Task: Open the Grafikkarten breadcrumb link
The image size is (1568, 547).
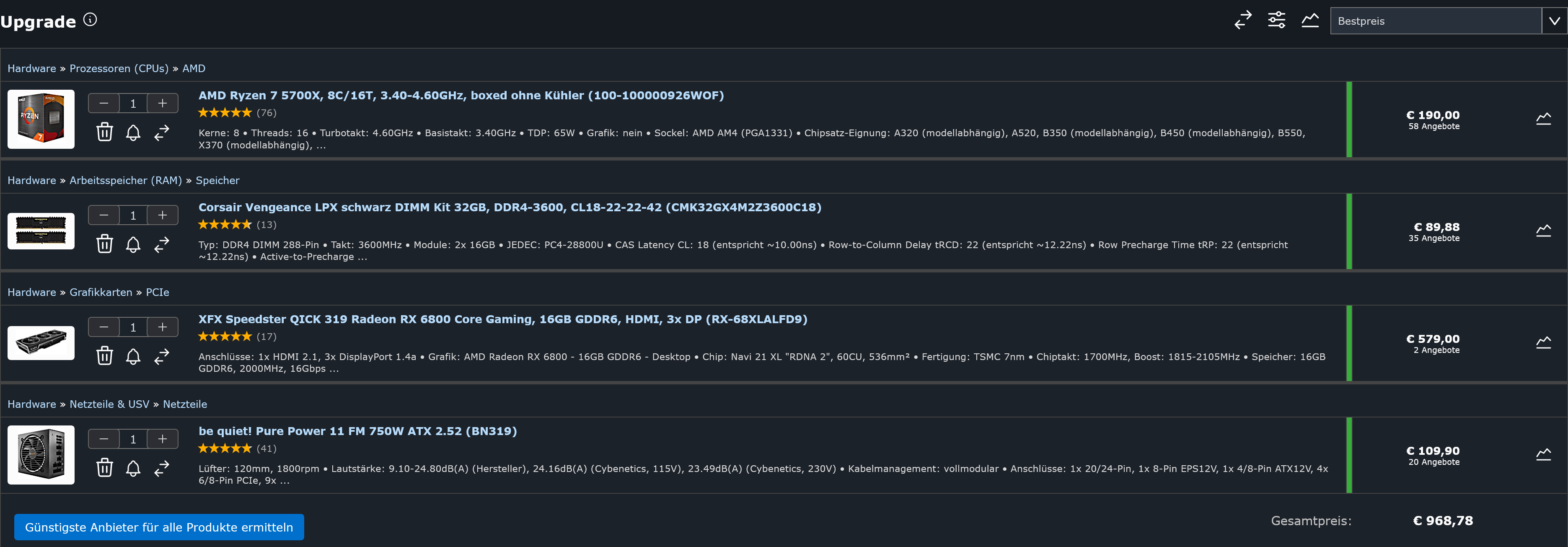Action: click(101, 293)
